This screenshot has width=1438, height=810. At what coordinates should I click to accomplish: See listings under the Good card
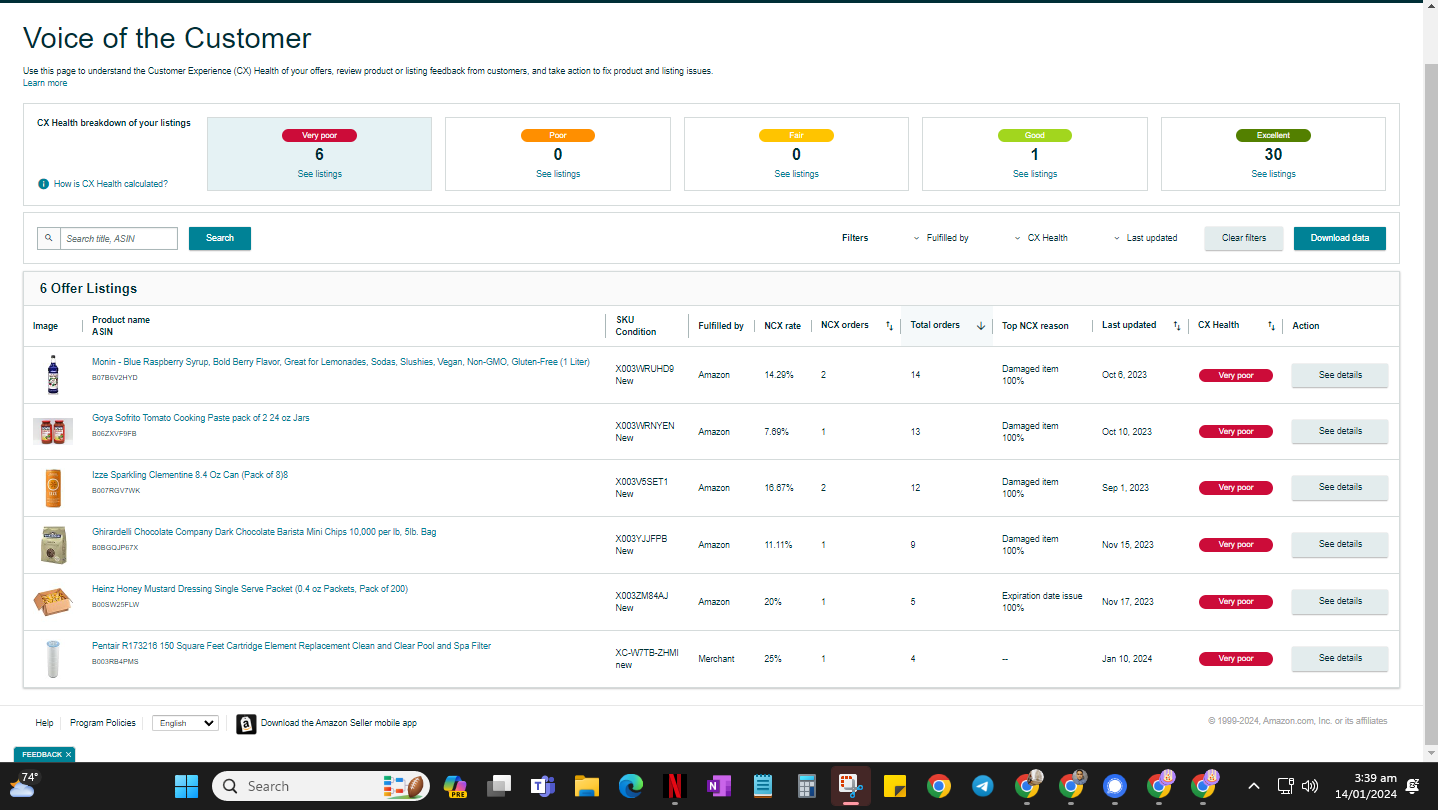(x=1034, y=174)
